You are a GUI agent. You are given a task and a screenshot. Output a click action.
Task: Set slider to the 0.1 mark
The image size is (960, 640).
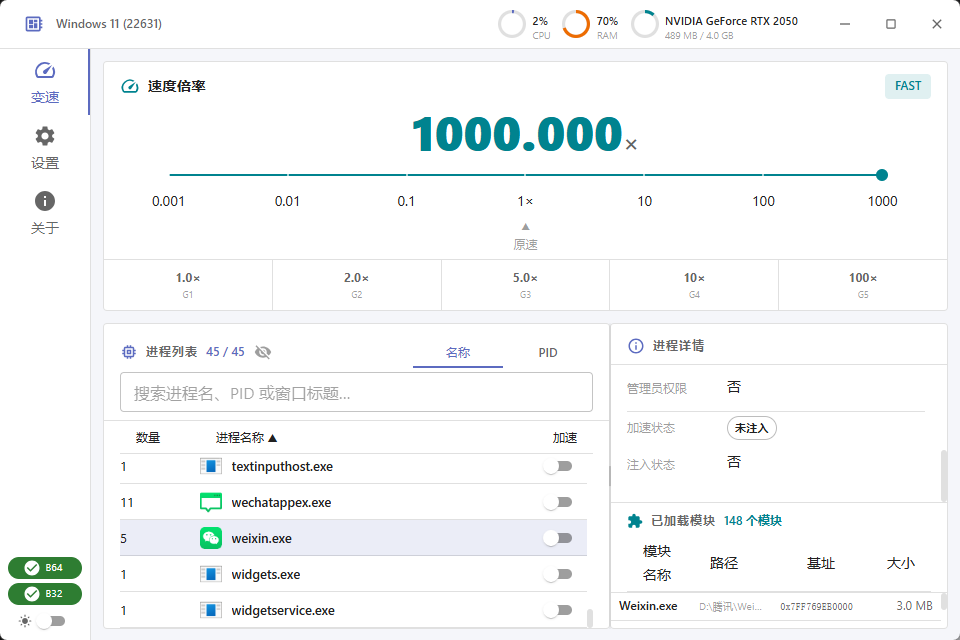(406, 201)
